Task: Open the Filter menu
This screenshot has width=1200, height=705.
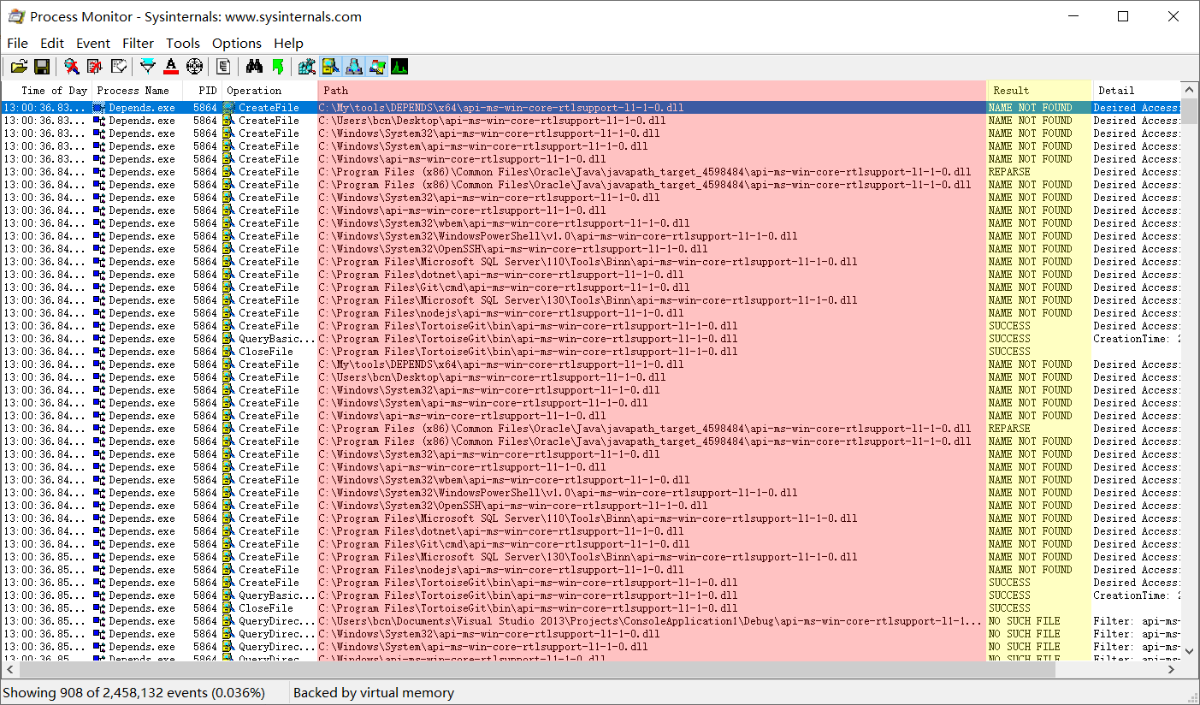Action: point(138,43)
